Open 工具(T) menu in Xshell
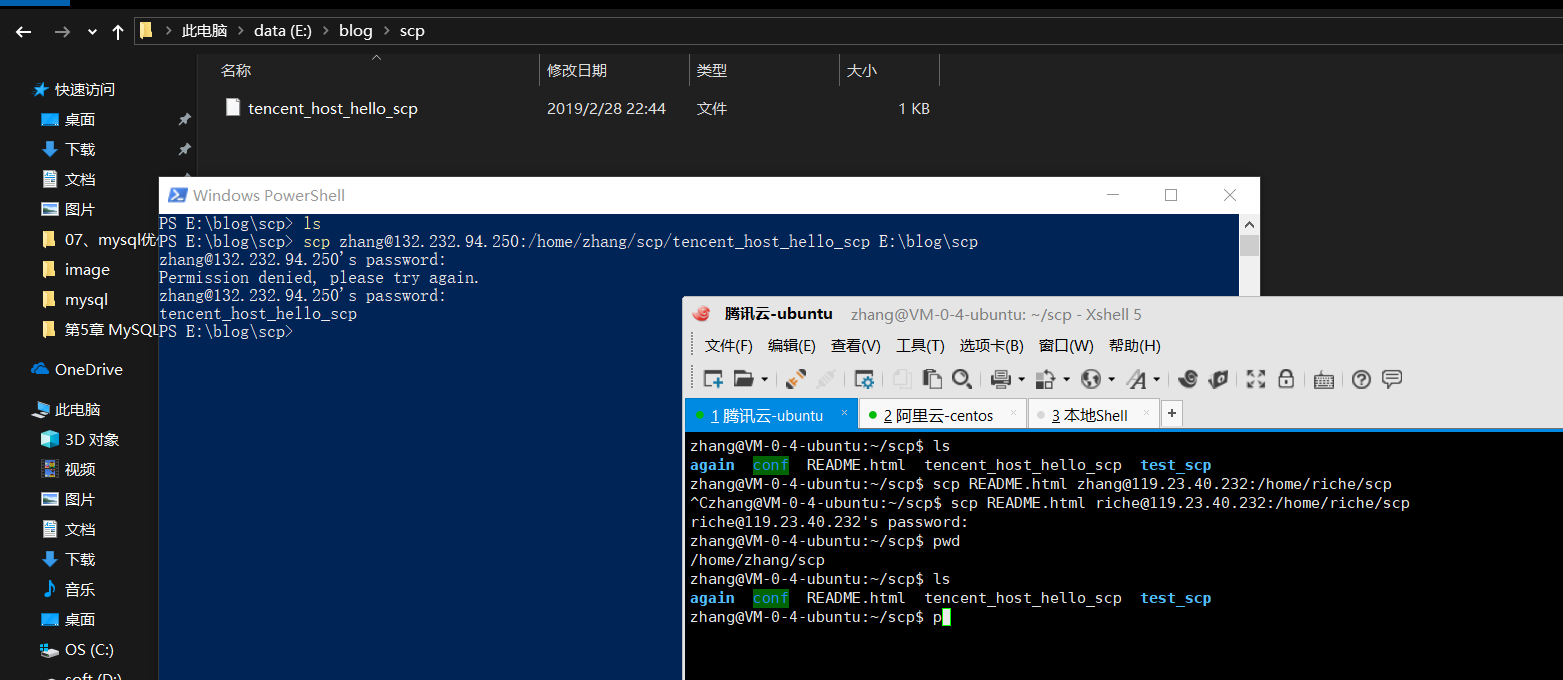The height and width of the screenshot is (680, 1563). pyautogui.click(x=920, y=345)
